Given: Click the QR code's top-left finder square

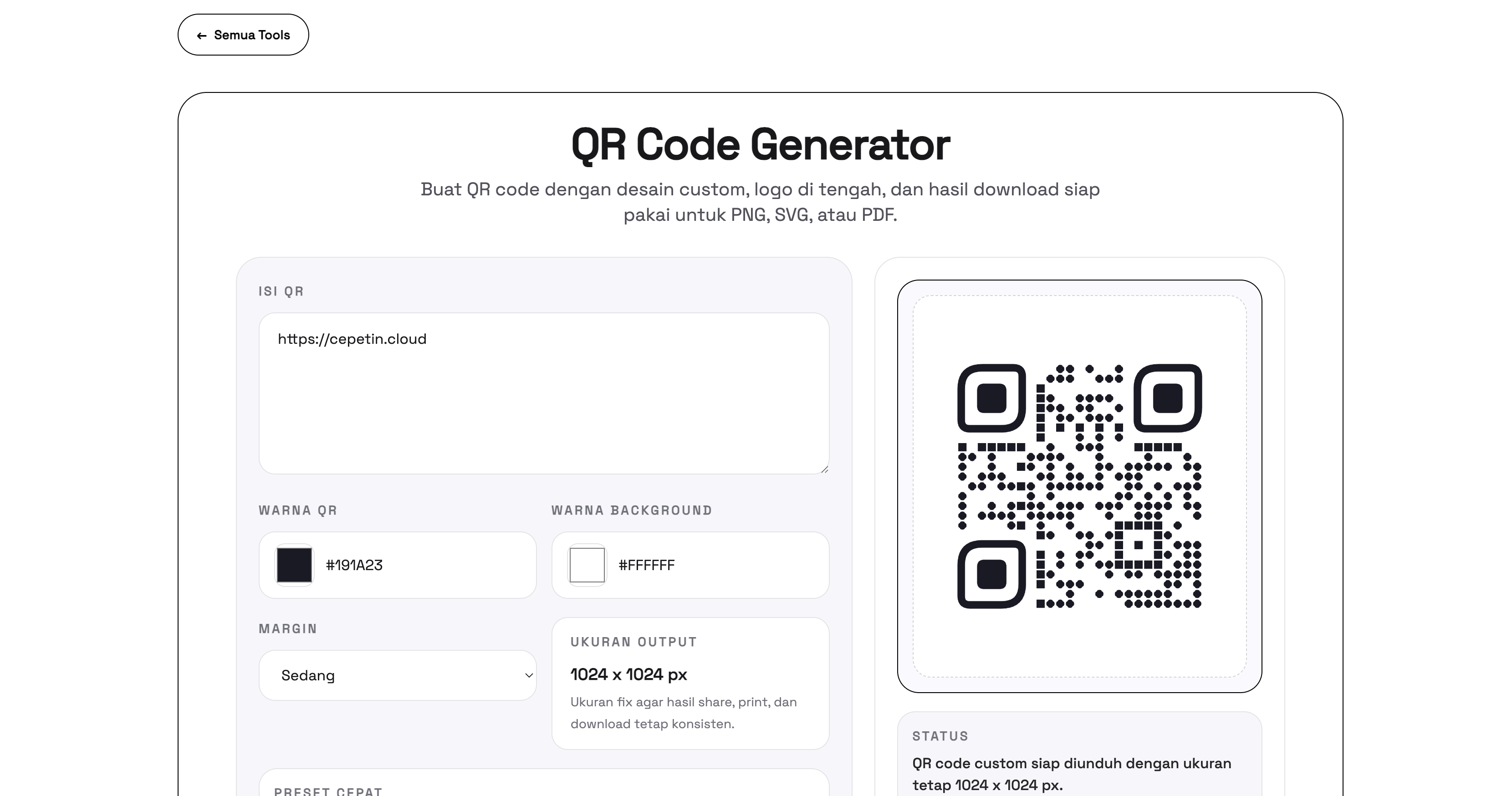Looking at the screenshot, I should (991, 398).
